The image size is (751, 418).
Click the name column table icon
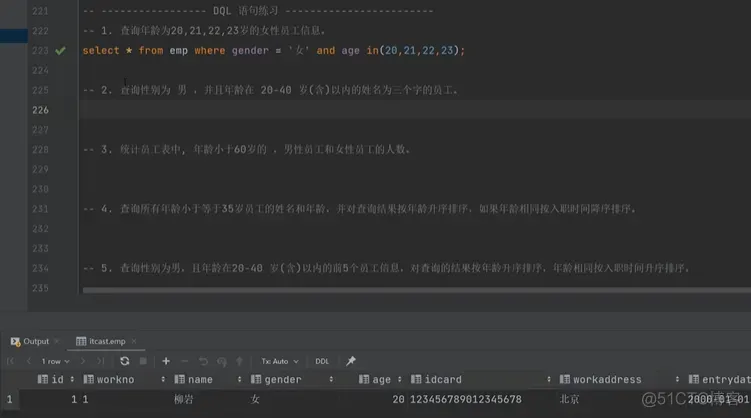coord(180,379)
